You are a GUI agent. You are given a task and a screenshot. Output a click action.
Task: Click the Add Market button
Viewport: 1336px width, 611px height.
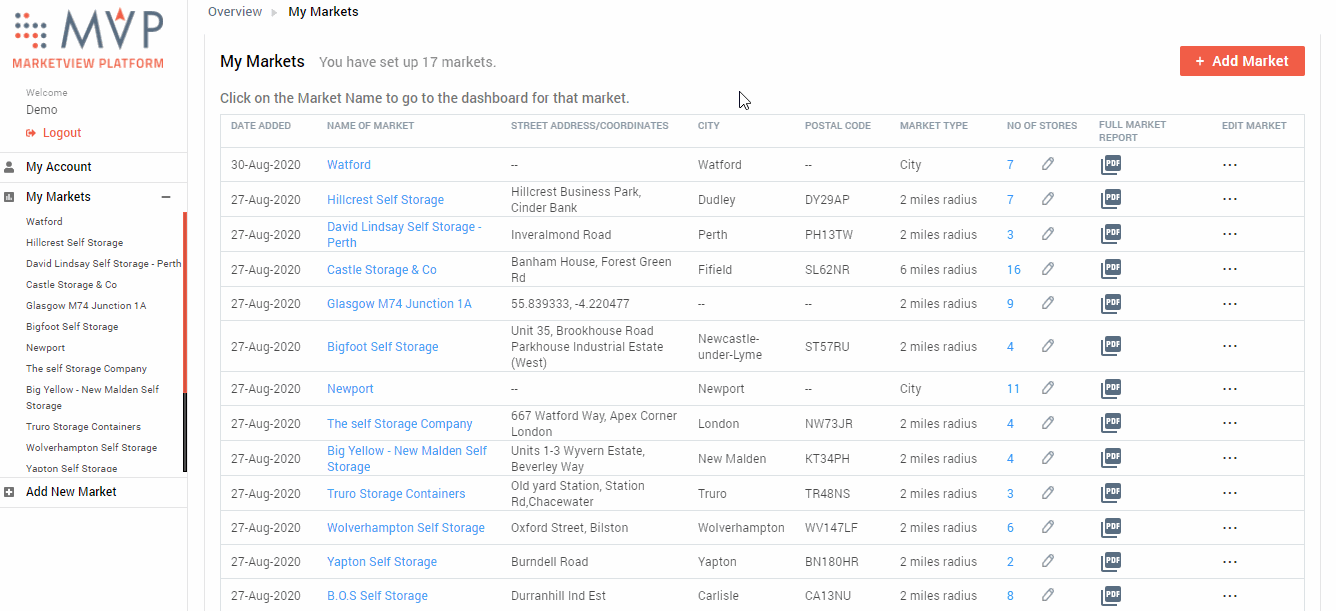coord(1242,61)
